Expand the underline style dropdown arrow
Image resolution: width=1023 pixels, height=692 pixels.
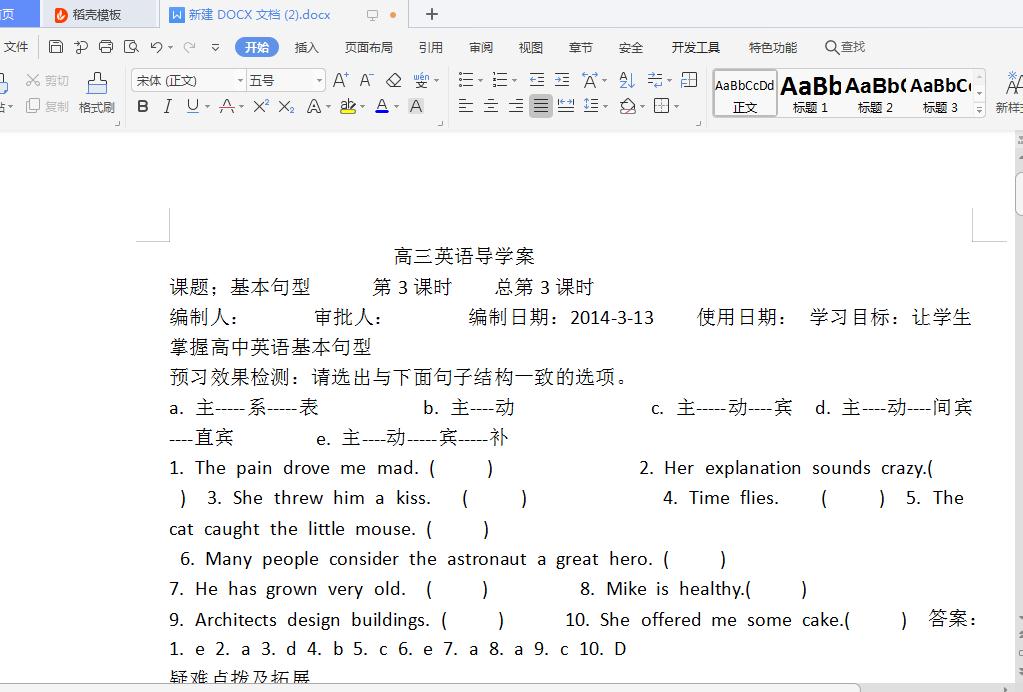click(x=207, y=106)
